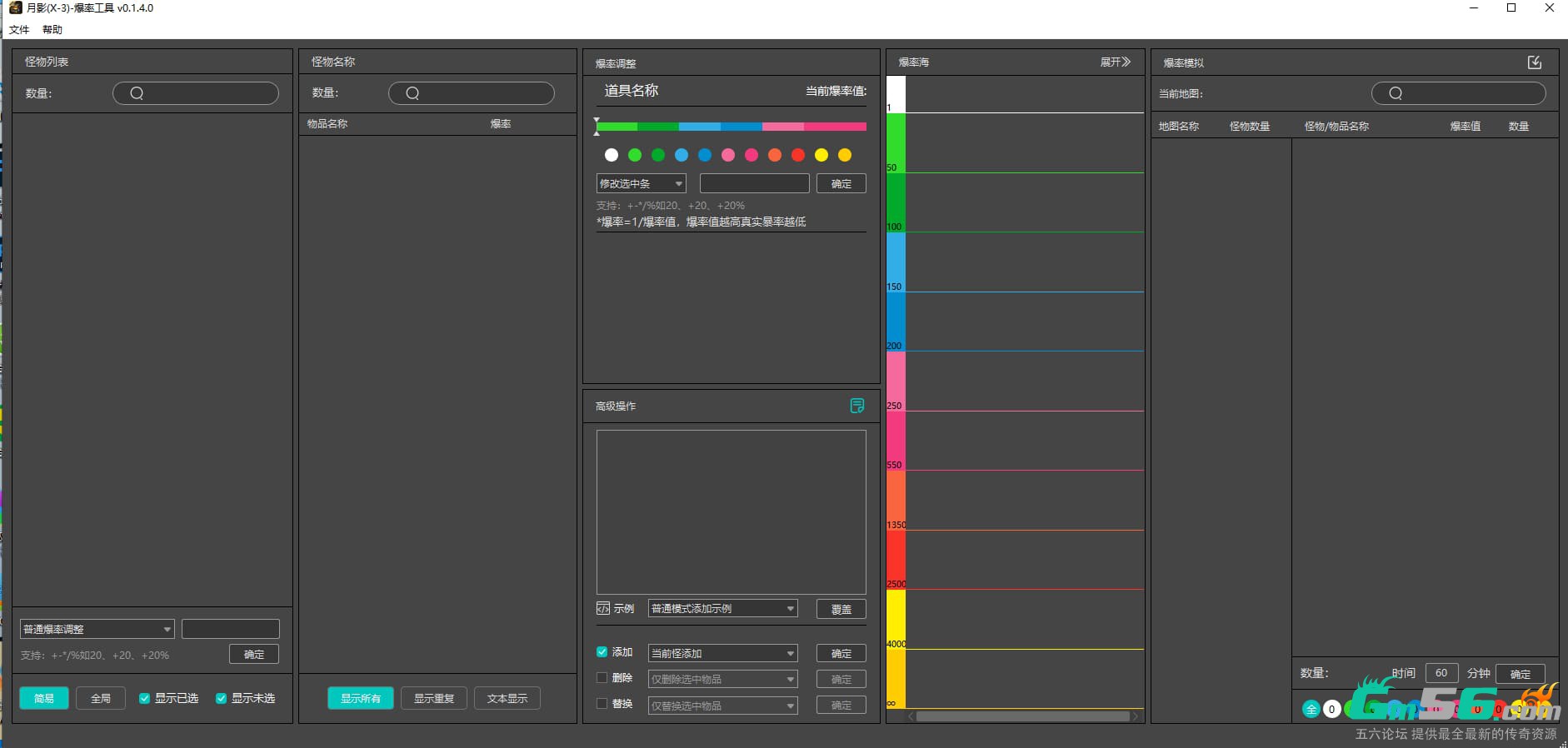Click the drop-rate color bar slider handle

click(x=597, y=127)
